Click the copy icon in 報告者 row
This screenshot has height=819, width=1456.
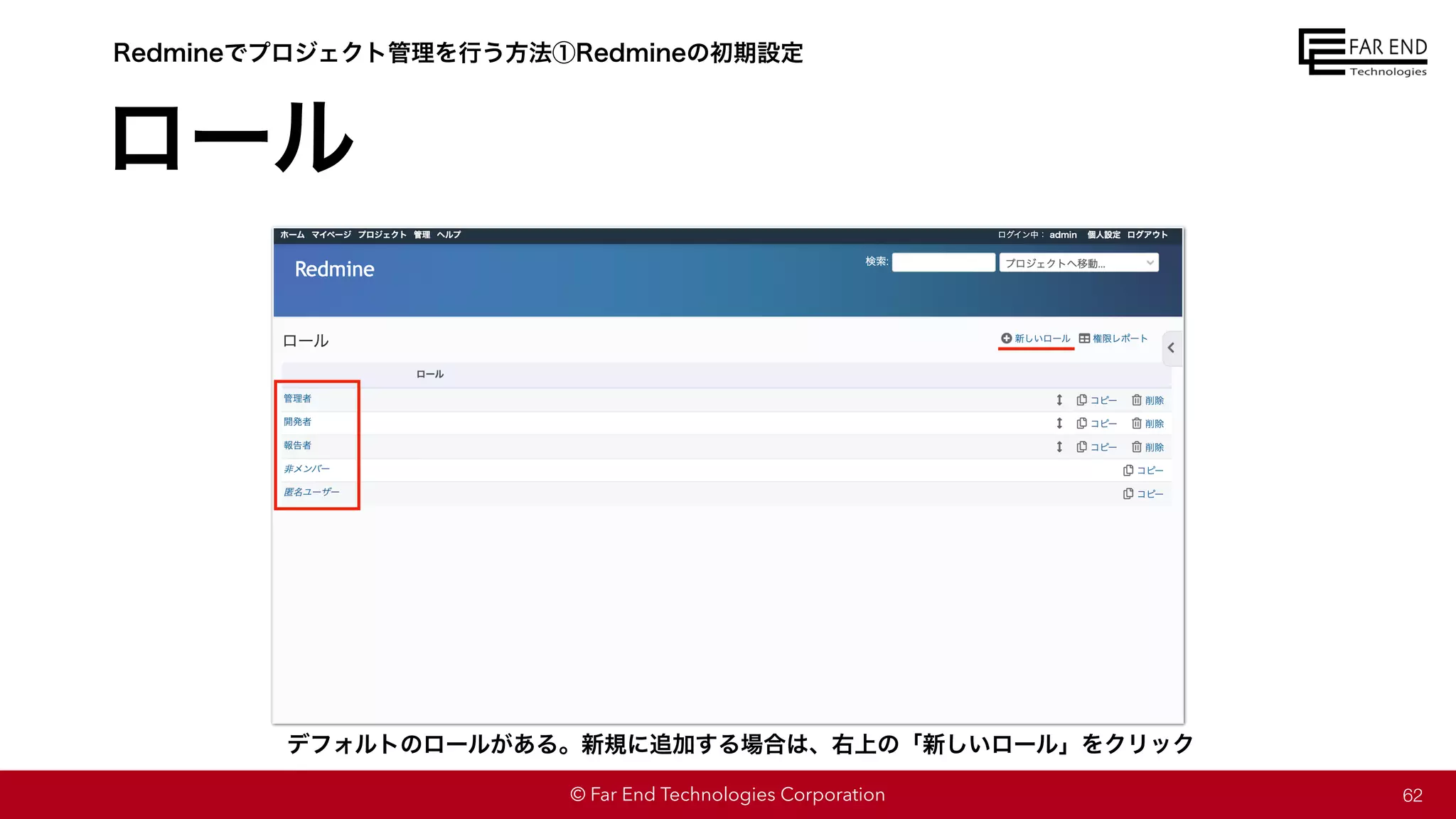pos(1081,447)
